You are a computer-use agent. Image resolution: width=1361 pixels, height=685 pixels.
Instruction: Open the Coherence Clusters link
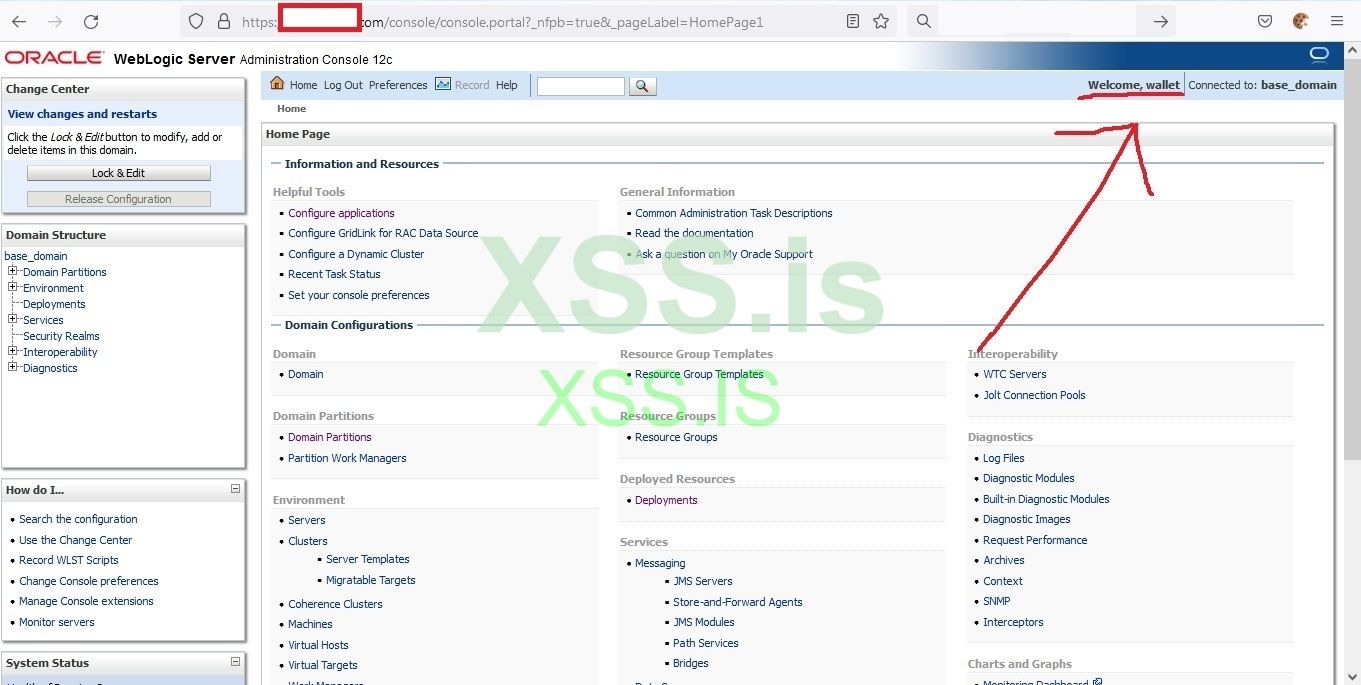335,604
